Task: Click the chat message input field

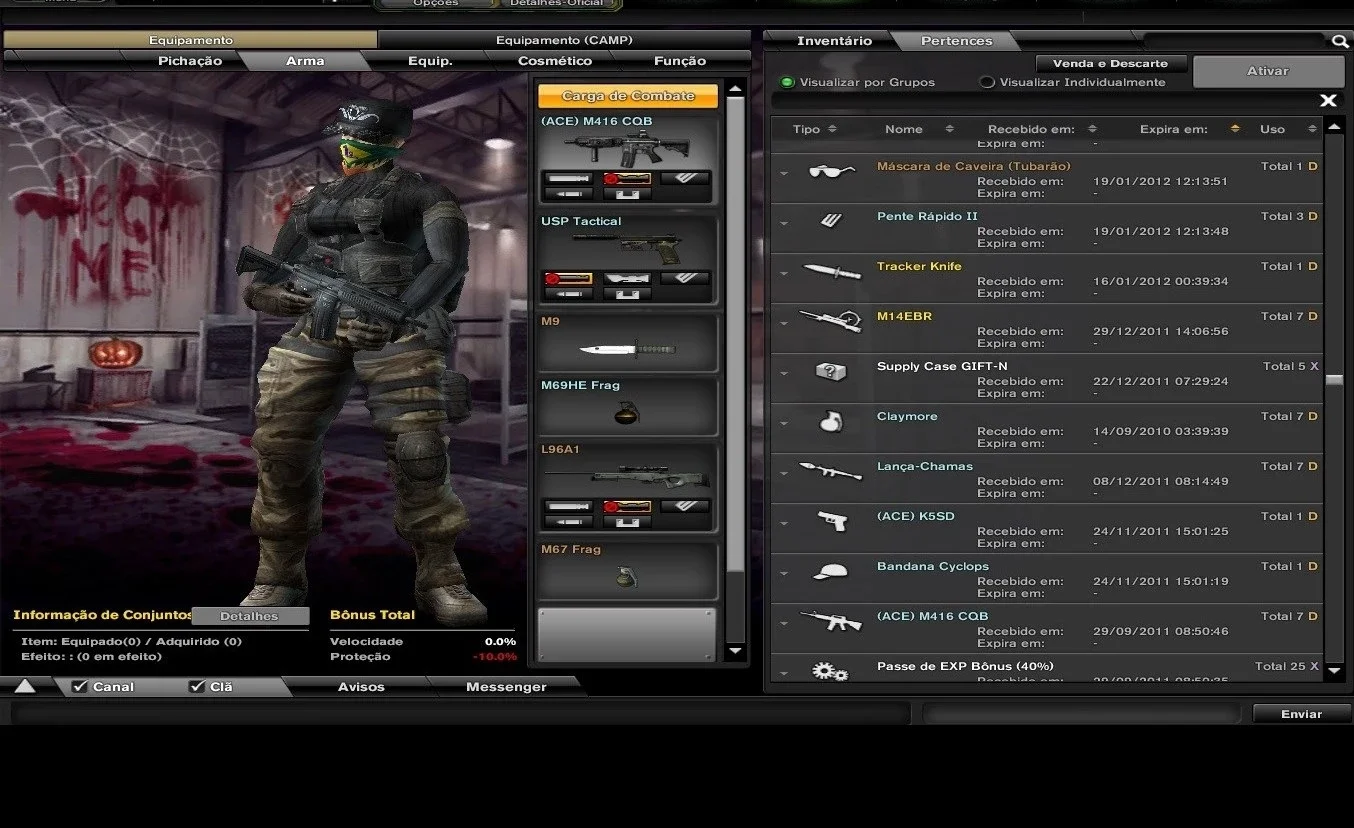Action: pyautogui.click(x=461, y=713)
